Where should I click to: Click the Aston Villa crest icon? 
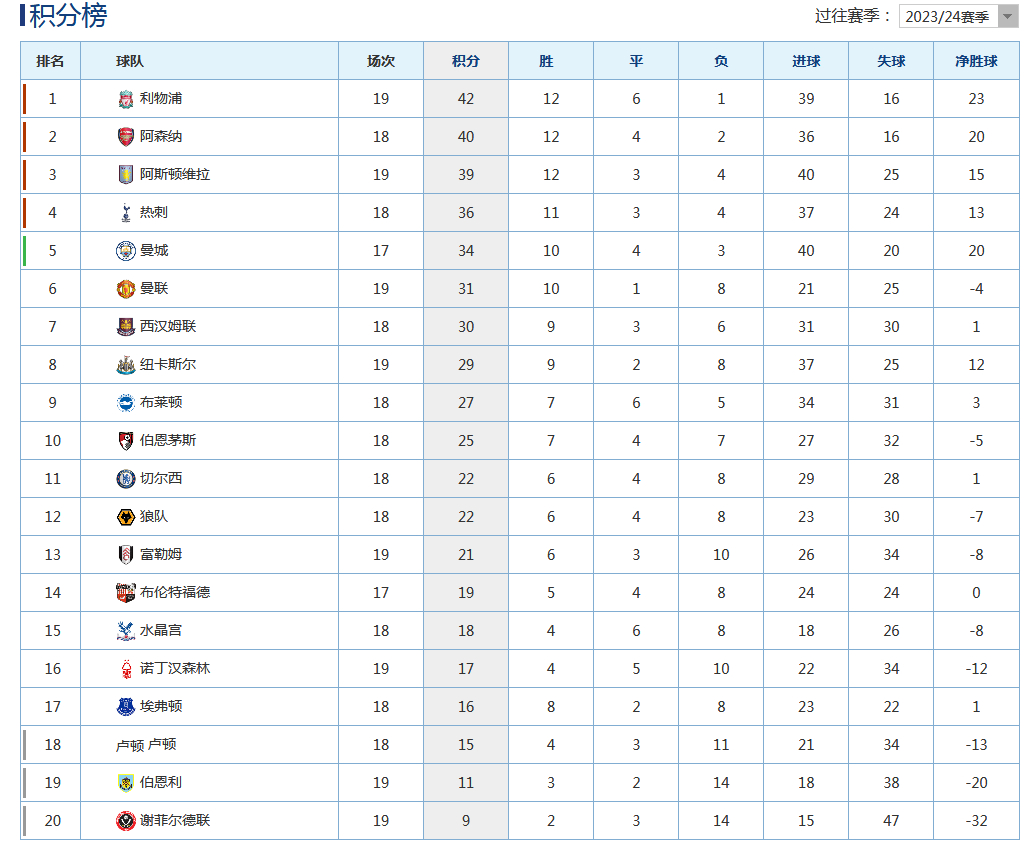pyautogui.click(x=126, y=175)
